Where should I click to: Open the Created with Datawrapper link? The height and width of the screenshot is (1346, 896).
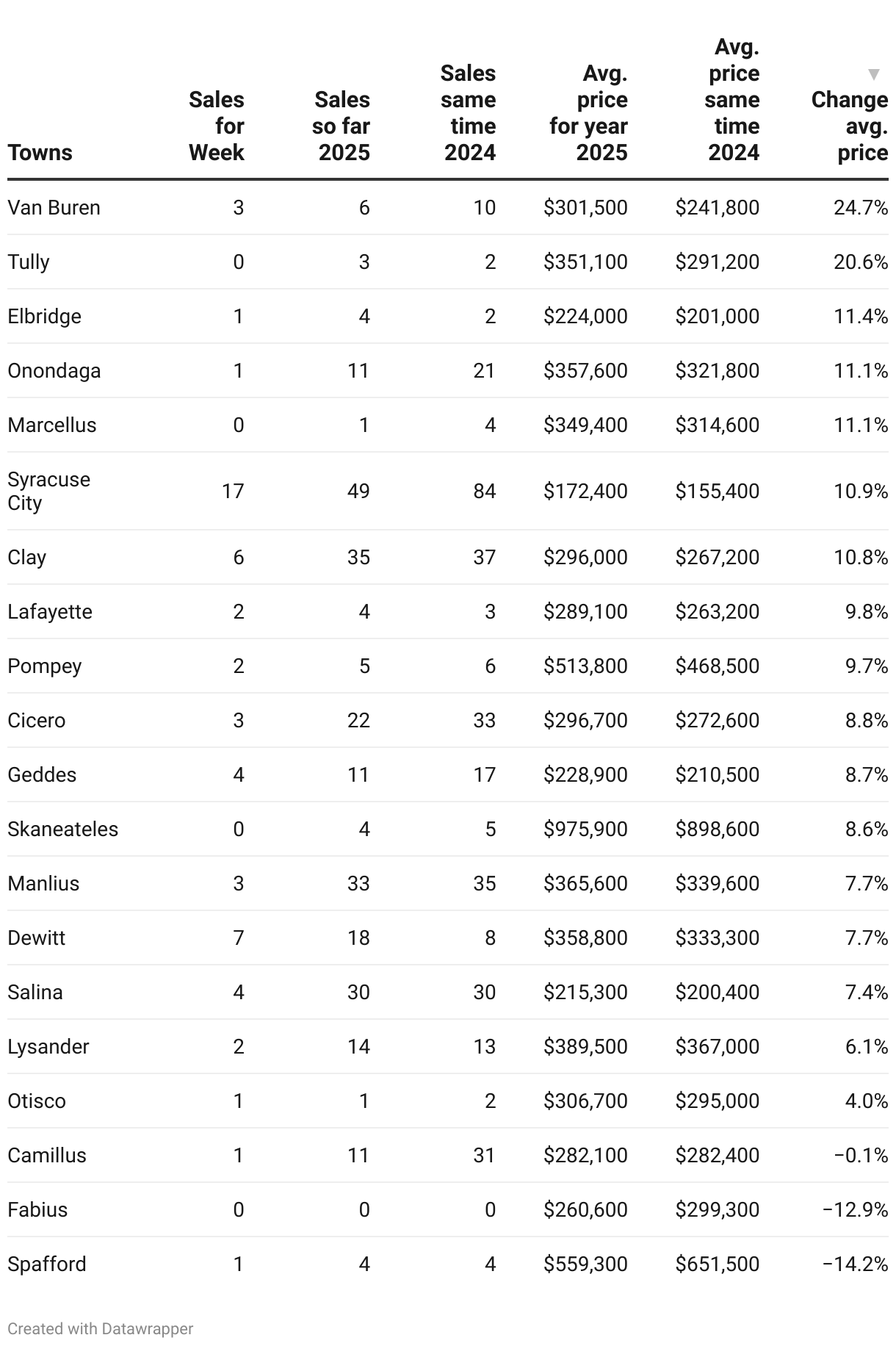coord(101,1328)
